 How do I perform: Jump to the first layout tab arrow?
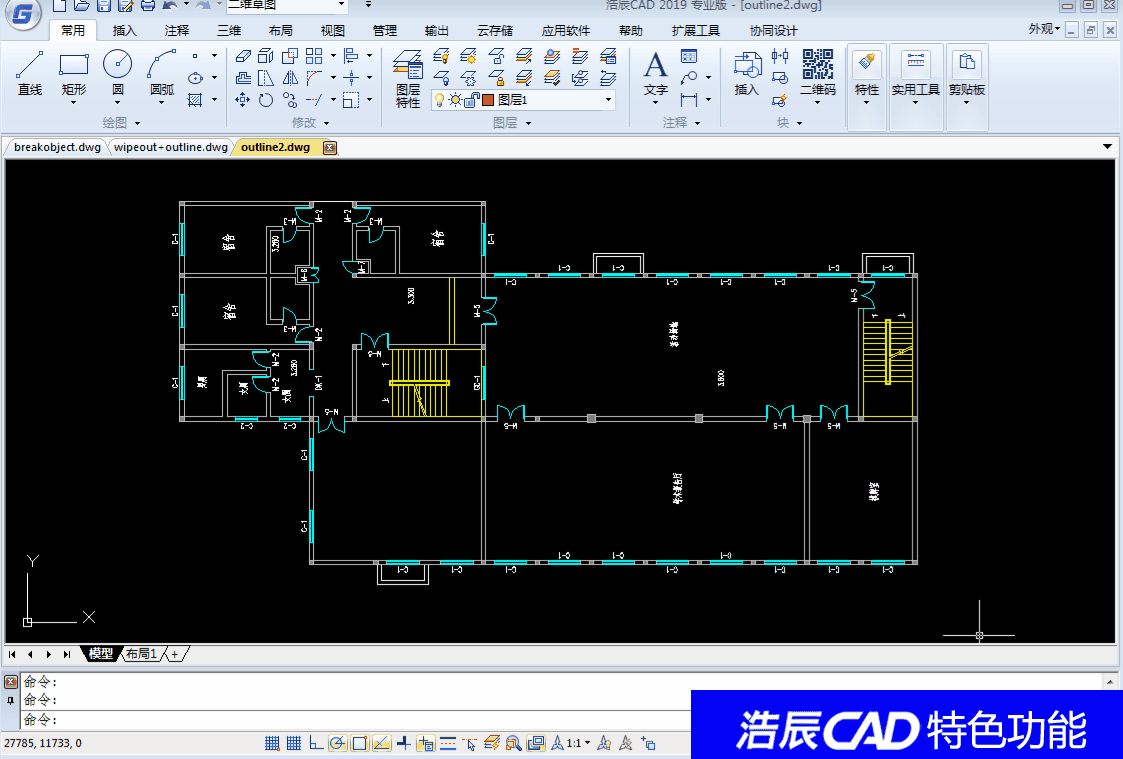pos(12,654)
